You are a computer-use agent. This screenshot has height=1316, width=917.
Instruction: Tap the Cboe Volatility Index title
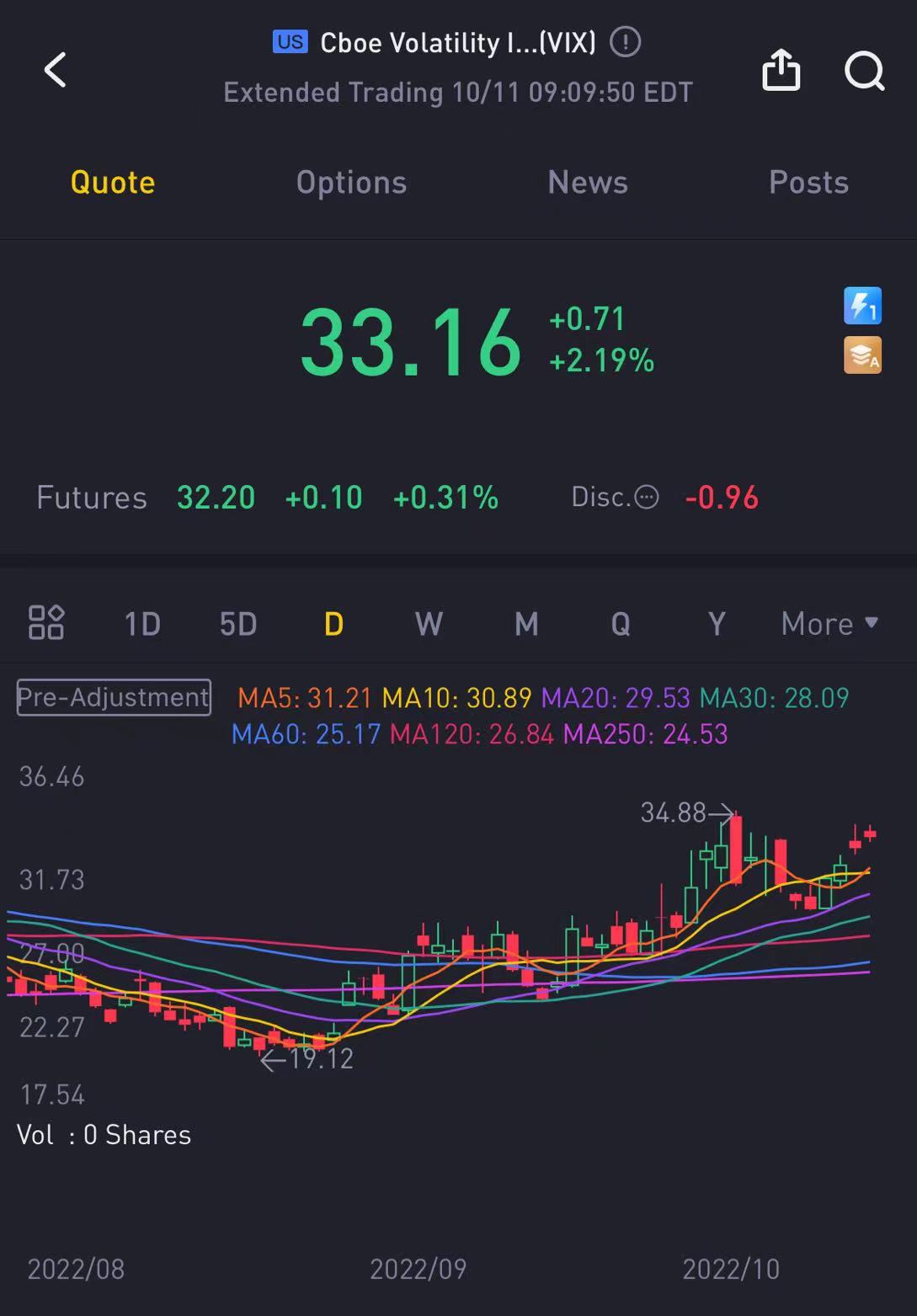click(x=458, y=42)
